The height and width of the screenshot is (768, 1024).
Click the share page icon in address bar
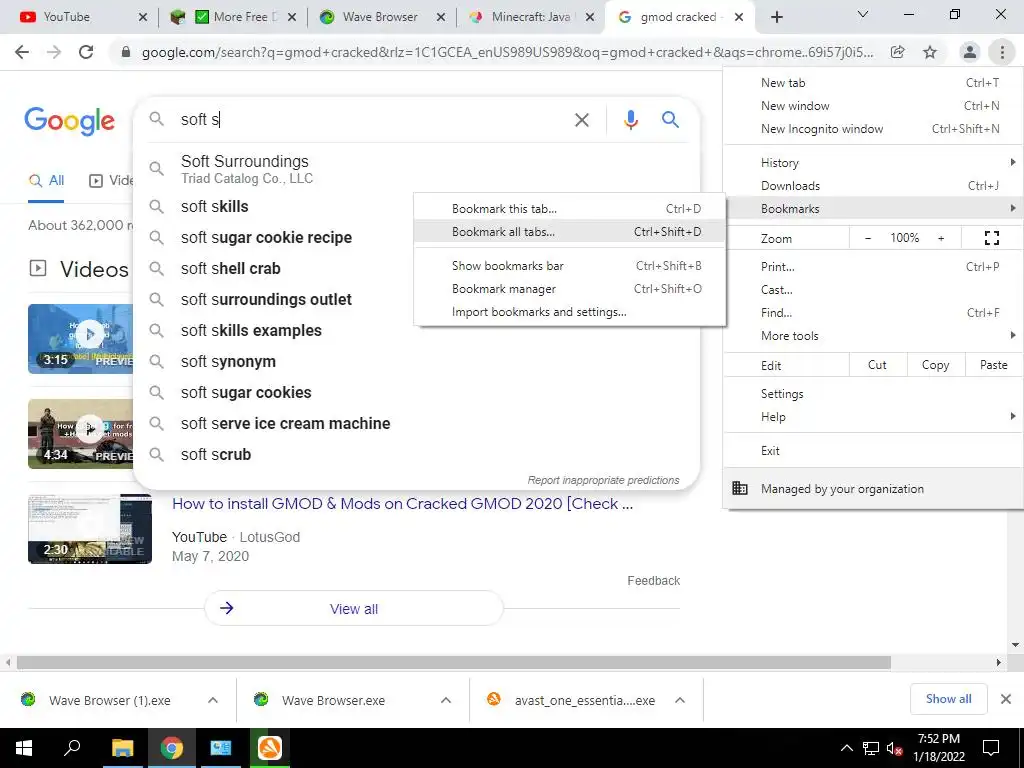coord(898,52)
